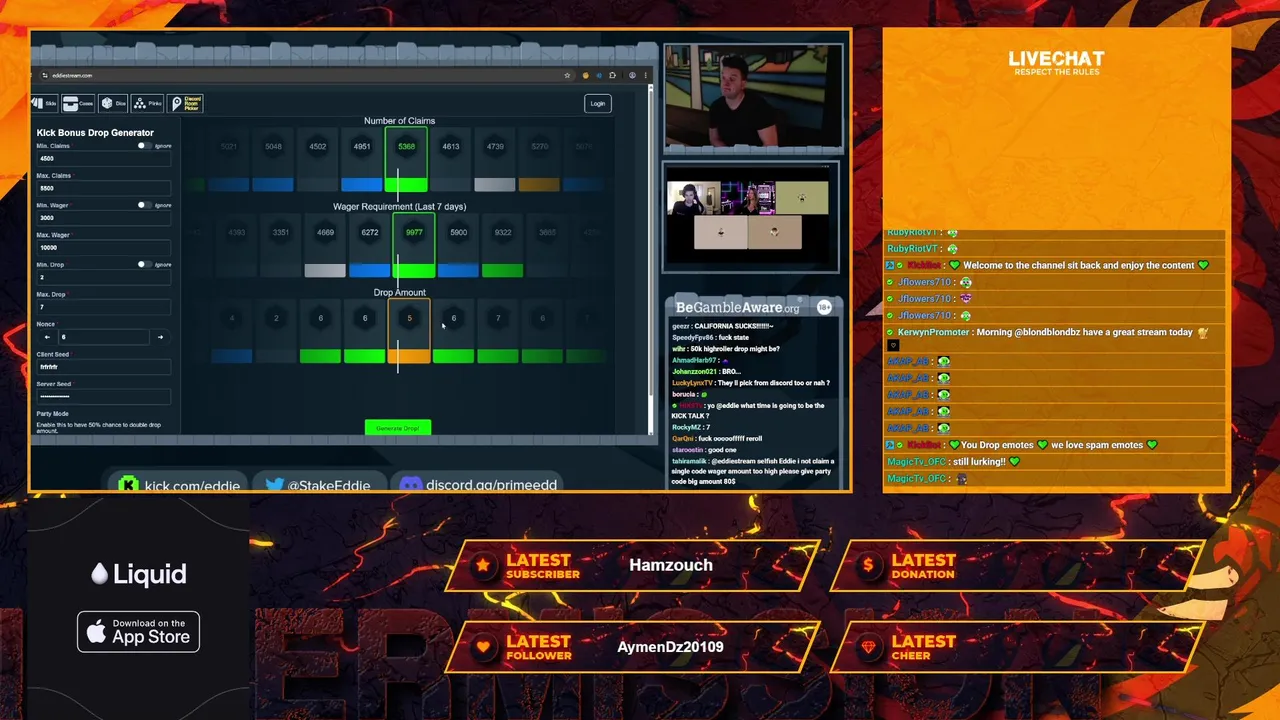Click the Discord logo icon
This screenshot has width=1280, height=720.
(410, 485)
